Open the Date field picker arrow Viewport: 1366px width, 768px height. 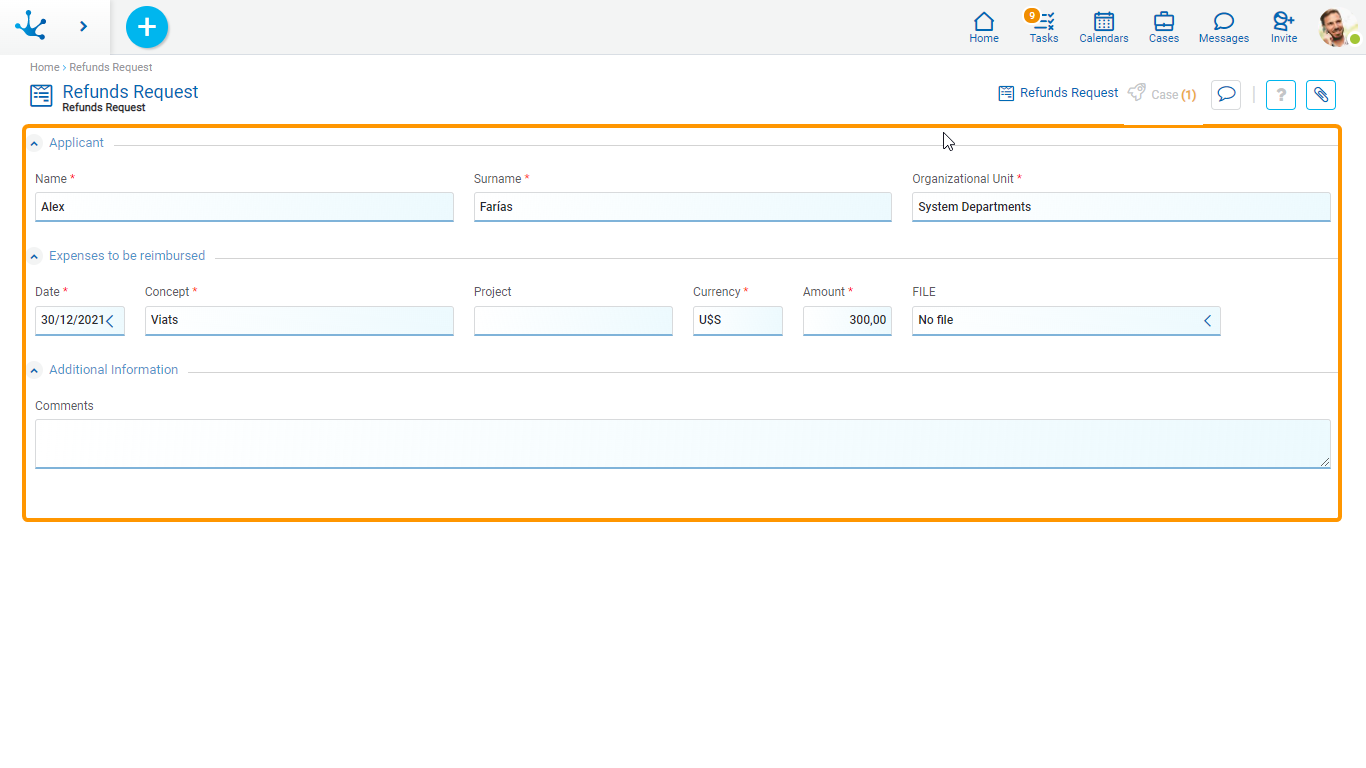[110, 321]
